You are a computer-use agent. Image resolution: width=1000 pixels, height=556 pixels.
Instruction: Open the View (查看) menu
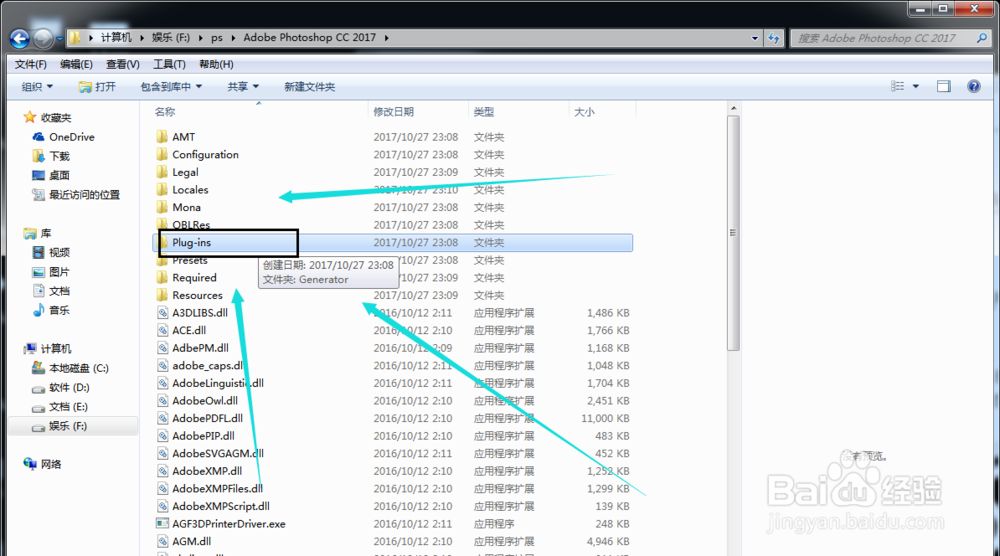122,64
